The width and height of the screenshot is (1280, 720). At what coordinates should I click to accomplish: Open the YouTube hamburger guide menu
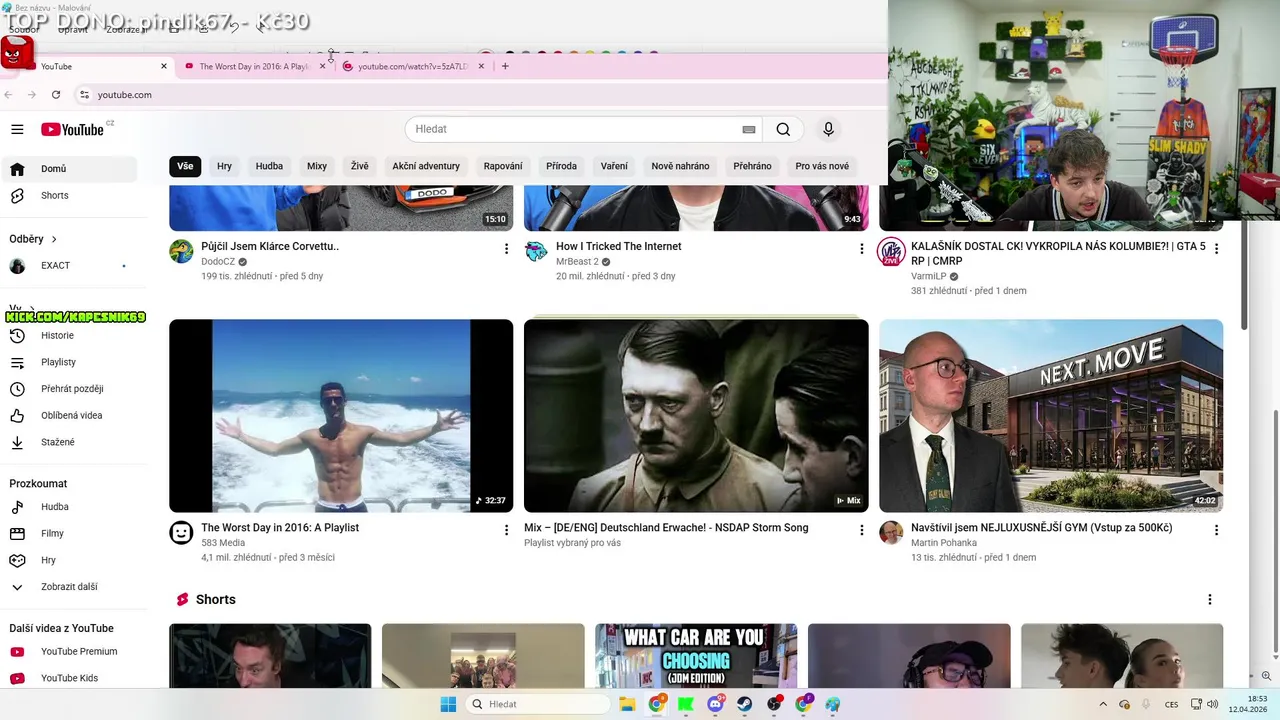(17, 129)
